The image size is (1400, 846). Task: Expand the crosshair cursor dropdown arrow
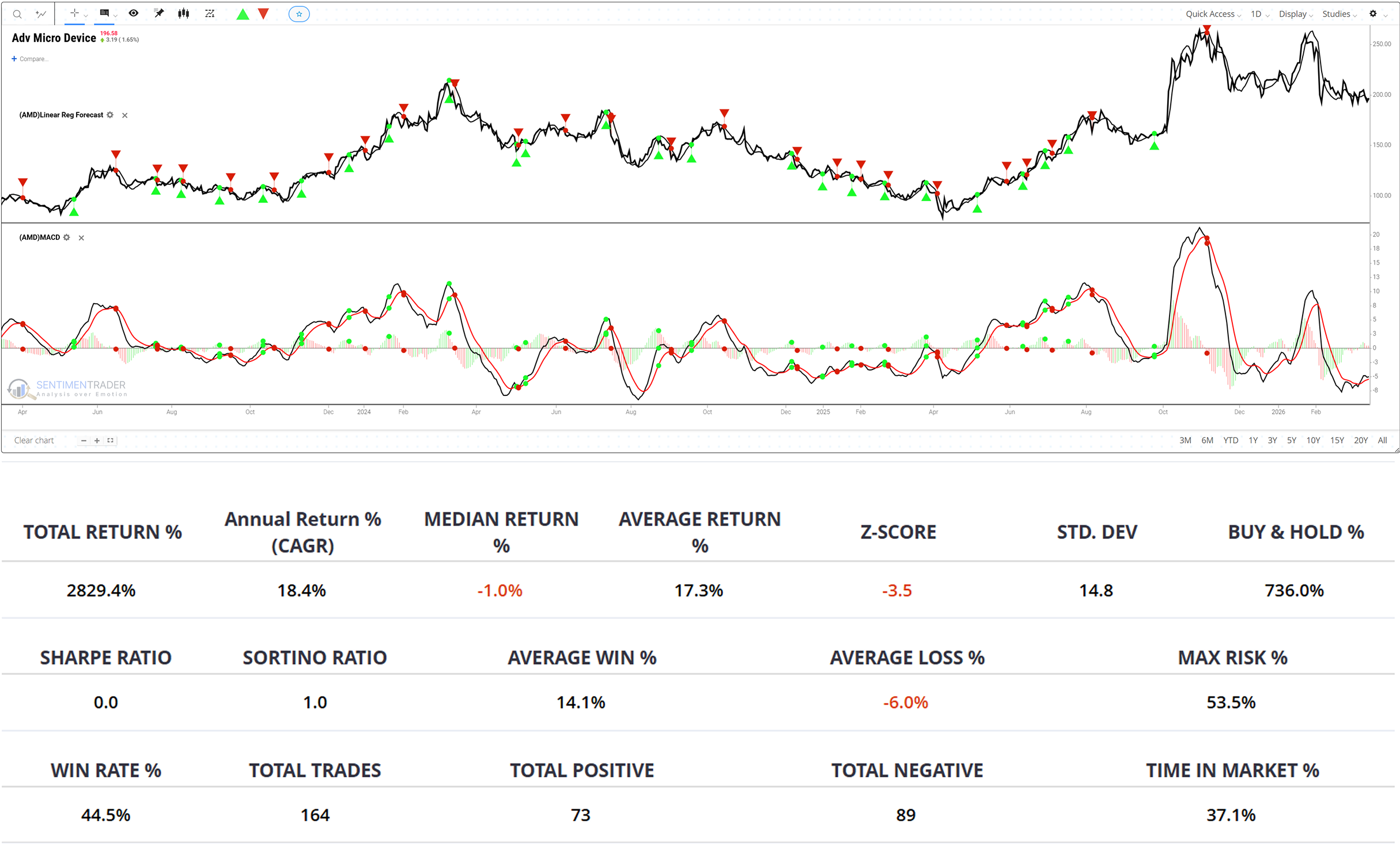[86, 16]
